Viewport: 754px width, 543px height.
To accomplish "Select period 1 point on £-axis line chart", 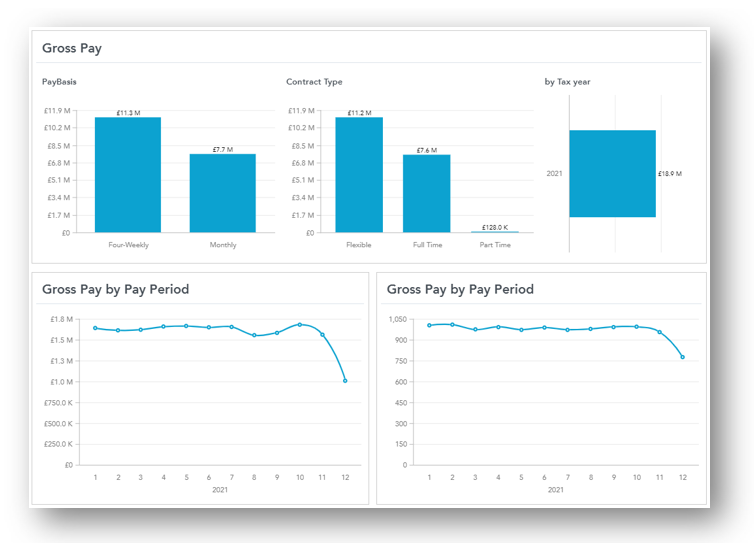I will click(95, 328).
